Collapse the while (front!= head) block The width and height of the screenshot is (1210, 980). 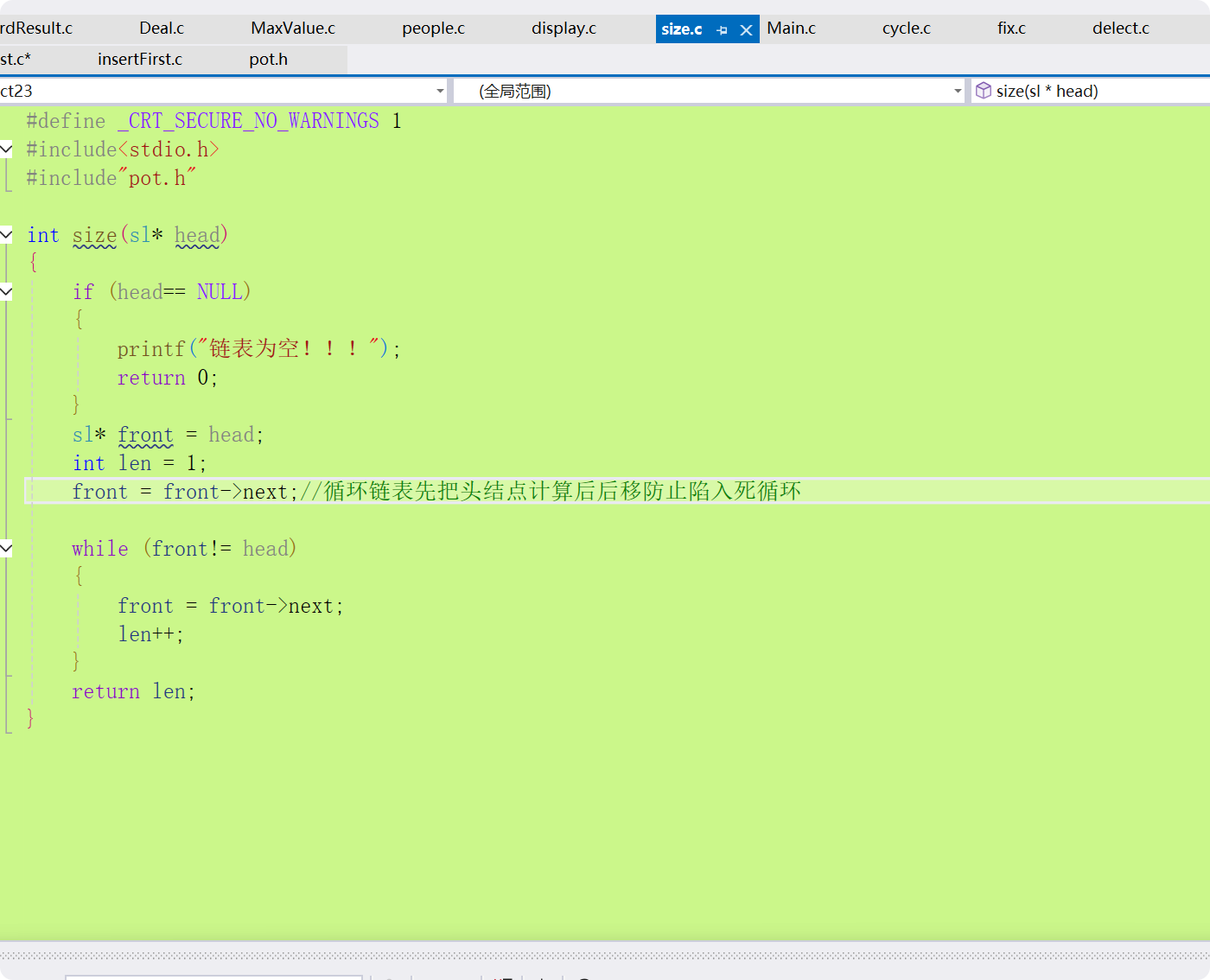coord(6,548)
